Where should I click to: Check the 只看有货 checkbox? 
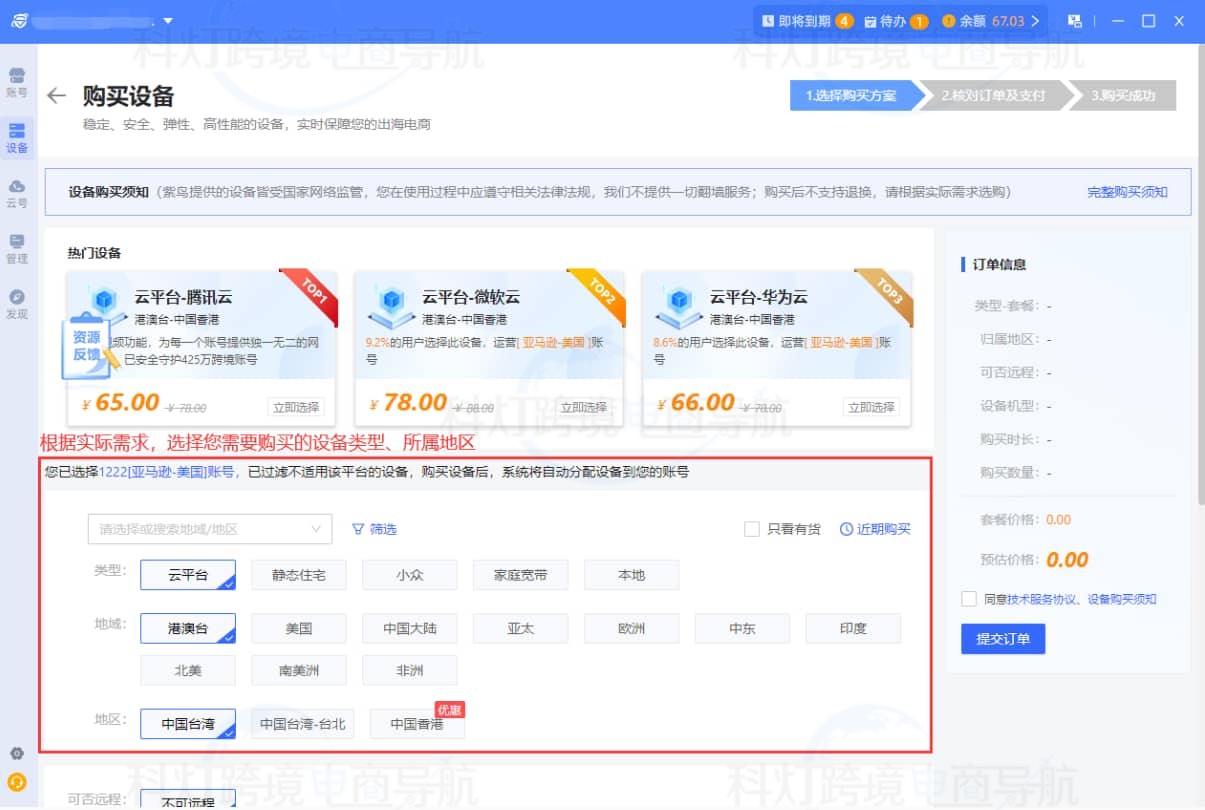(752, 529)
